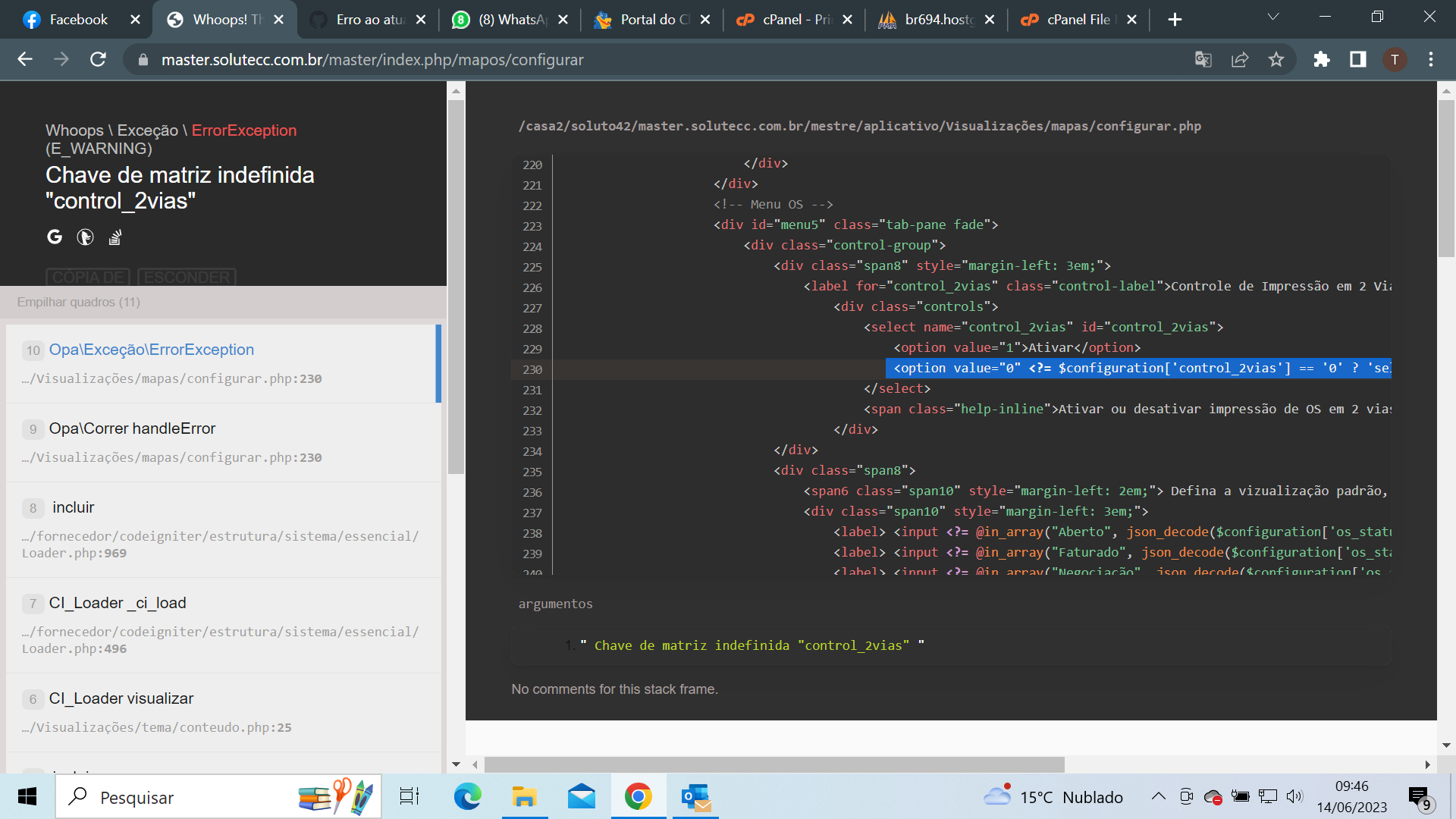This screenshot has width=1456, height=819.
Task: Select the CI_Loader visualizar stack frame
Action: pos(121,698)
